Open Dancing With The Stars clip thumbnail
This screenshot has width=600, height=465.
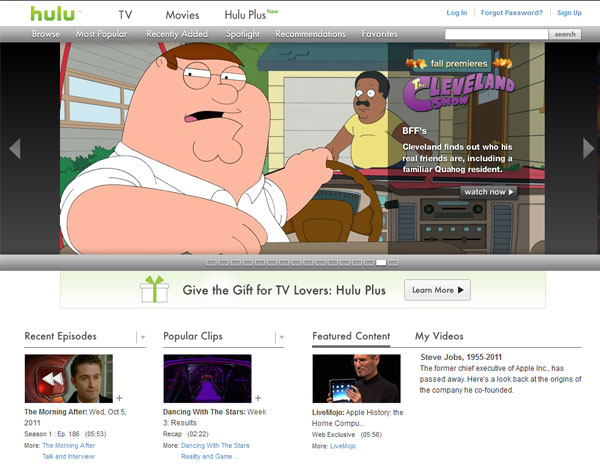[x=207, y=378]
